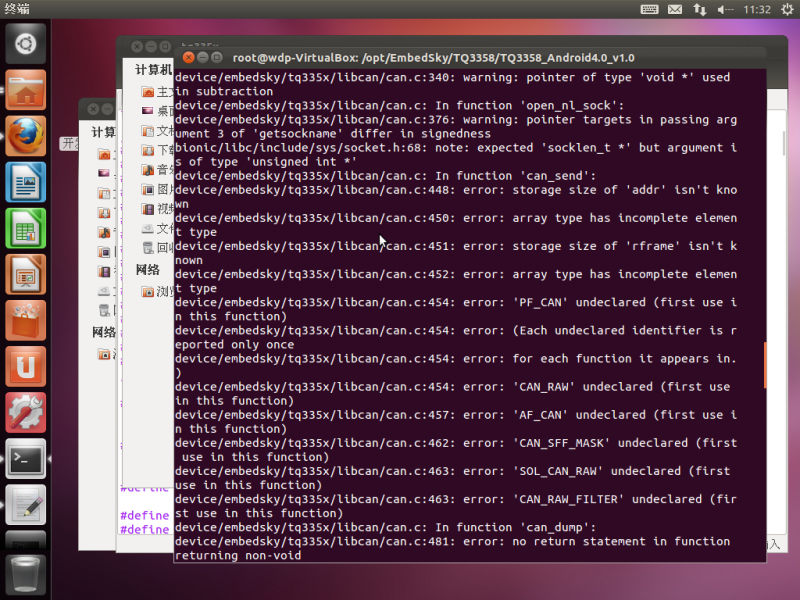
Task: Open the gedit text editor launcher icon
Action: (x=25, y=505)
